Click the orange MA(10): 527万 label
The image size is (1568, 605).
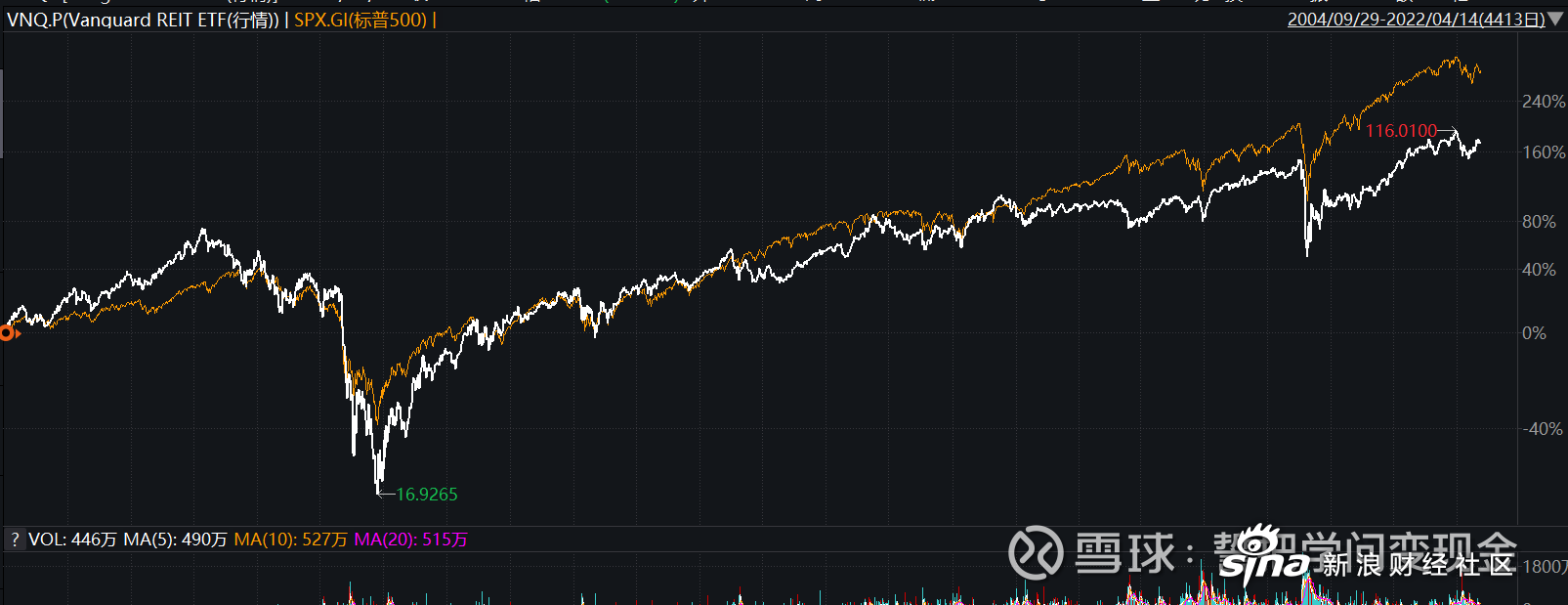click(x=290, y=540)
